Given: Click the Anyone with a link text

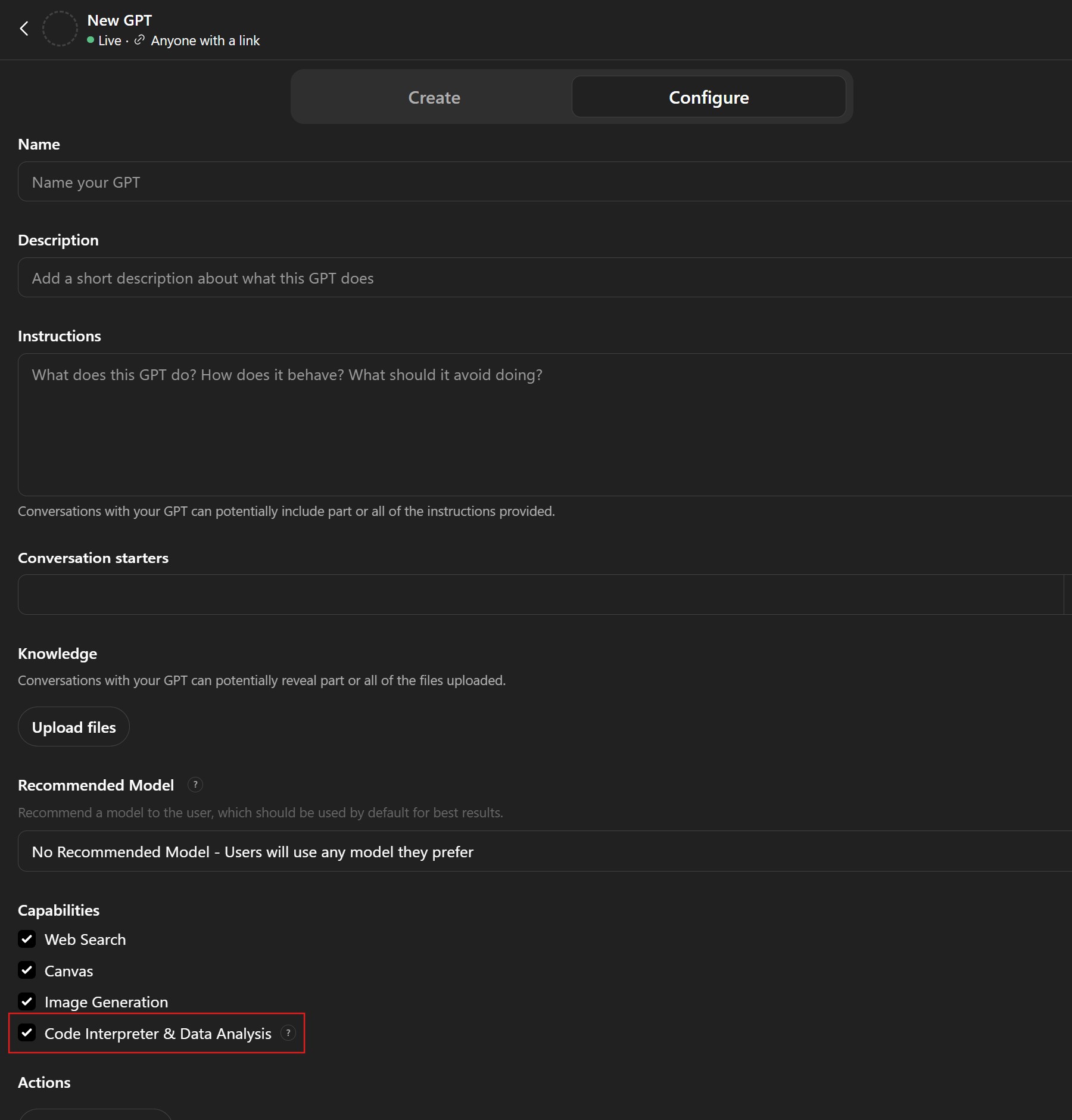Looking at the screenshot, I should point(205,41).
